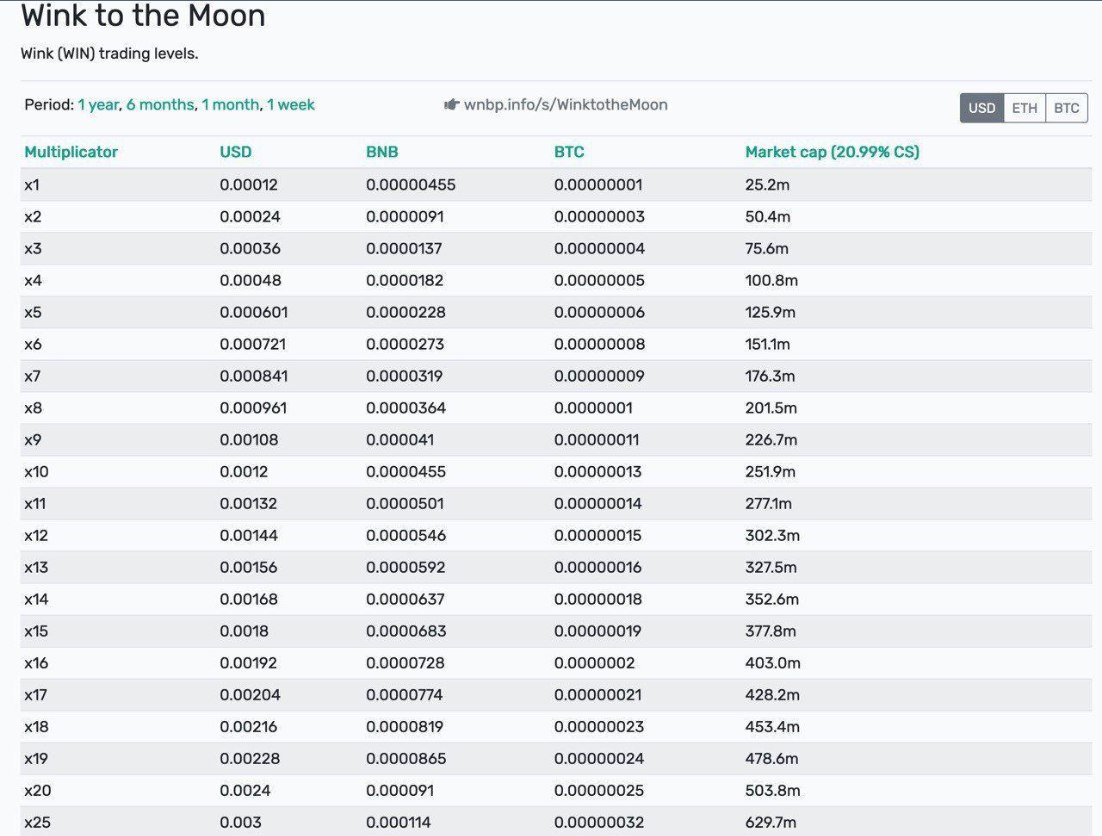The image size is (1102, 836).
Task: Click market cap value 25.2m
Action: point(767,185)
